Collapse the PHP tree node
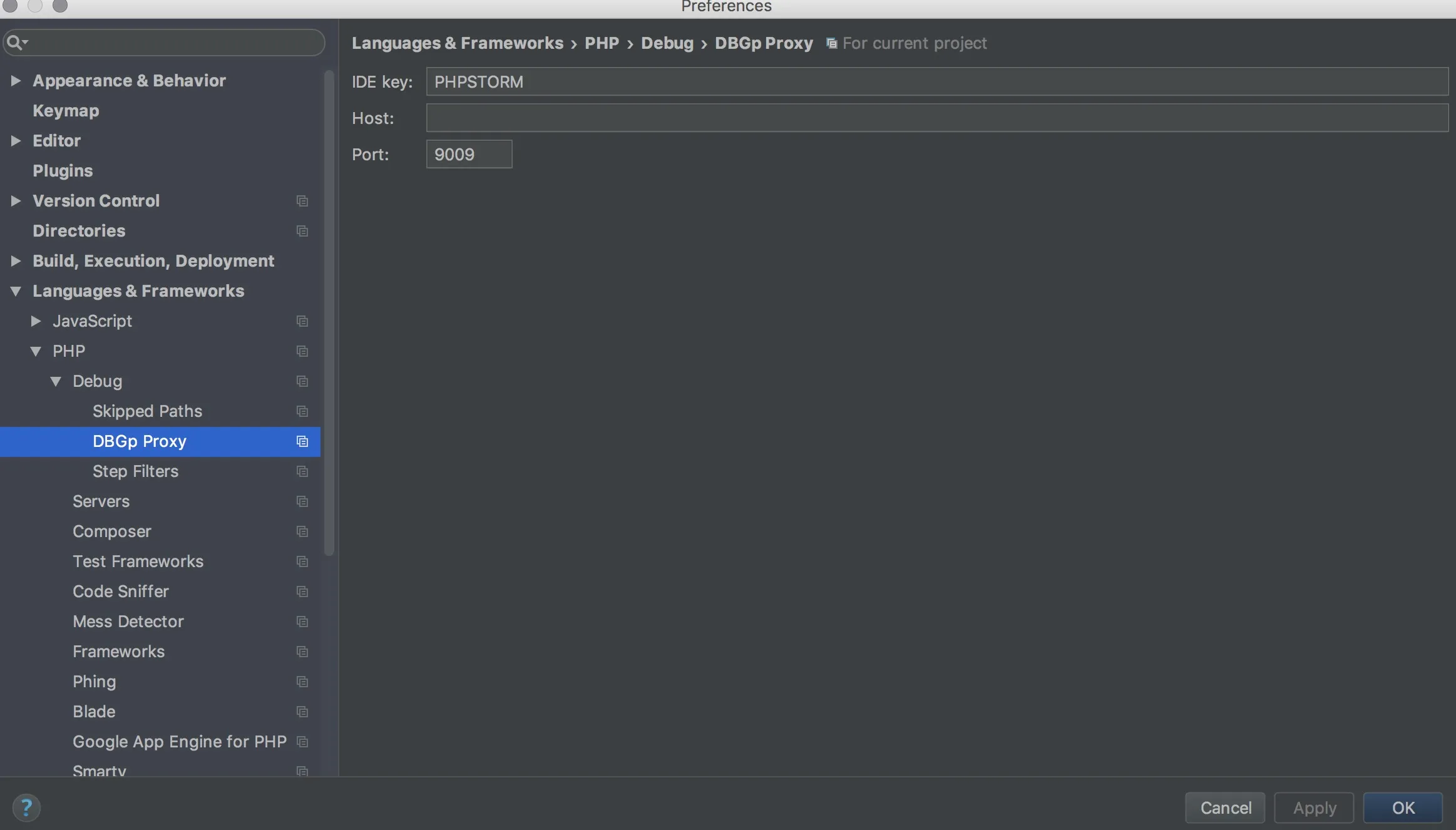The image size is (1456, 830). (x=36, y=351)
